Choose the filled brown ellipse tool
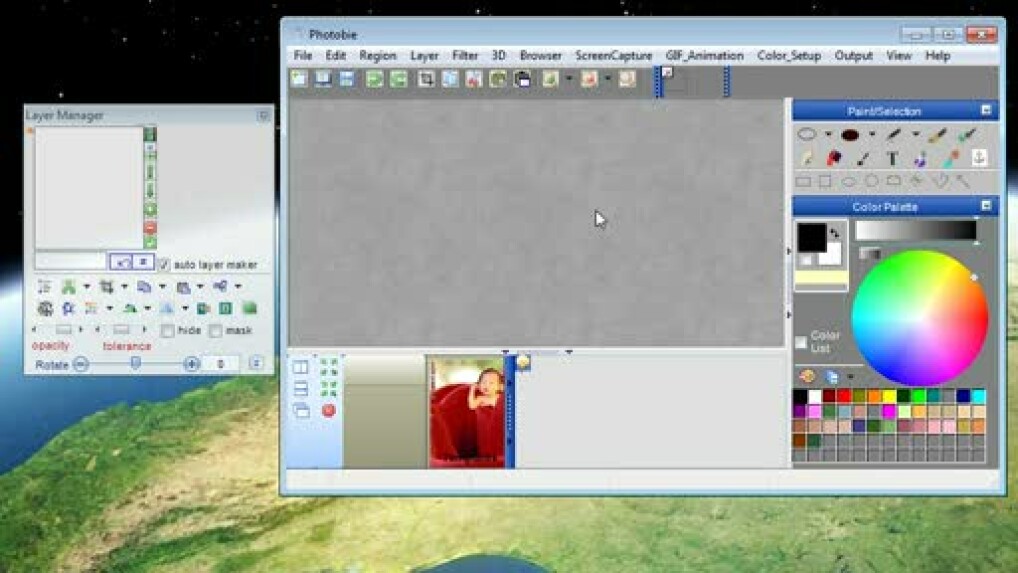Viewport: 1018px width, 573px height. tap(850, 134)
